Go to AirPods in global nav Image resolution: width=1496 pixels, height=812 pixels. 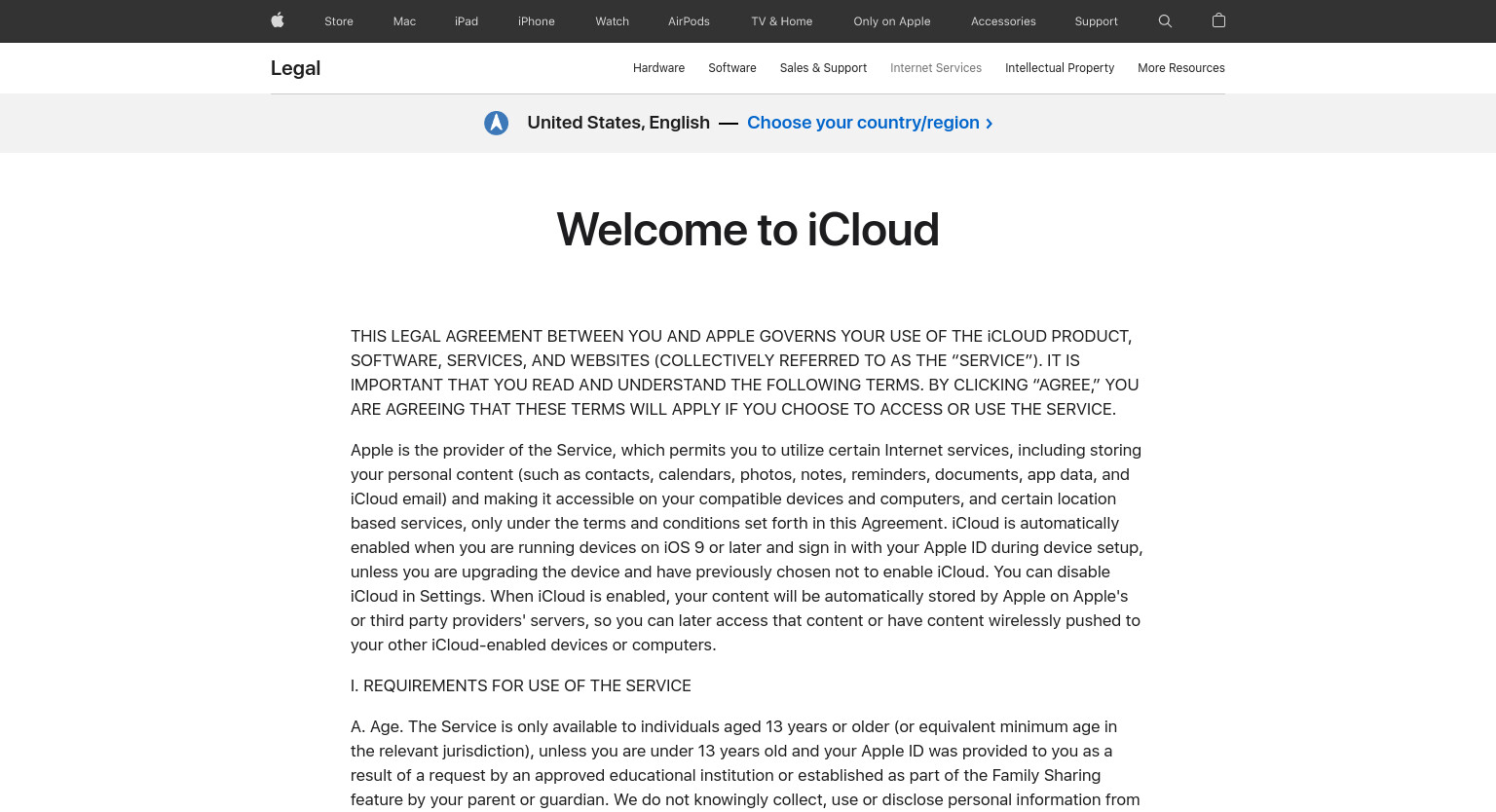[x=689, y=21]
